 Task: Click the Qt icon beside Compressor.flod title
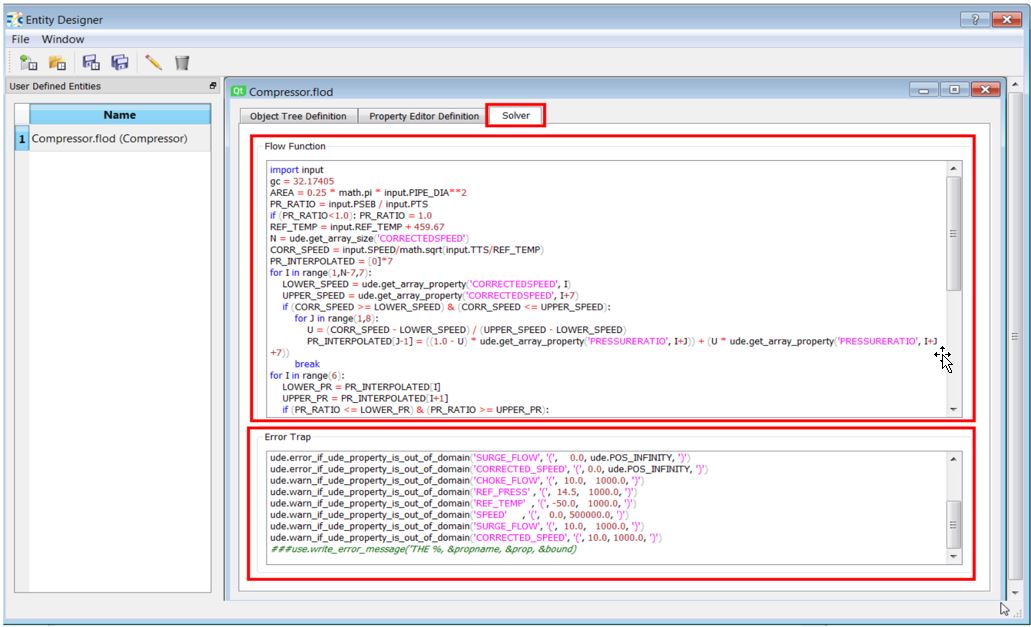238,91
